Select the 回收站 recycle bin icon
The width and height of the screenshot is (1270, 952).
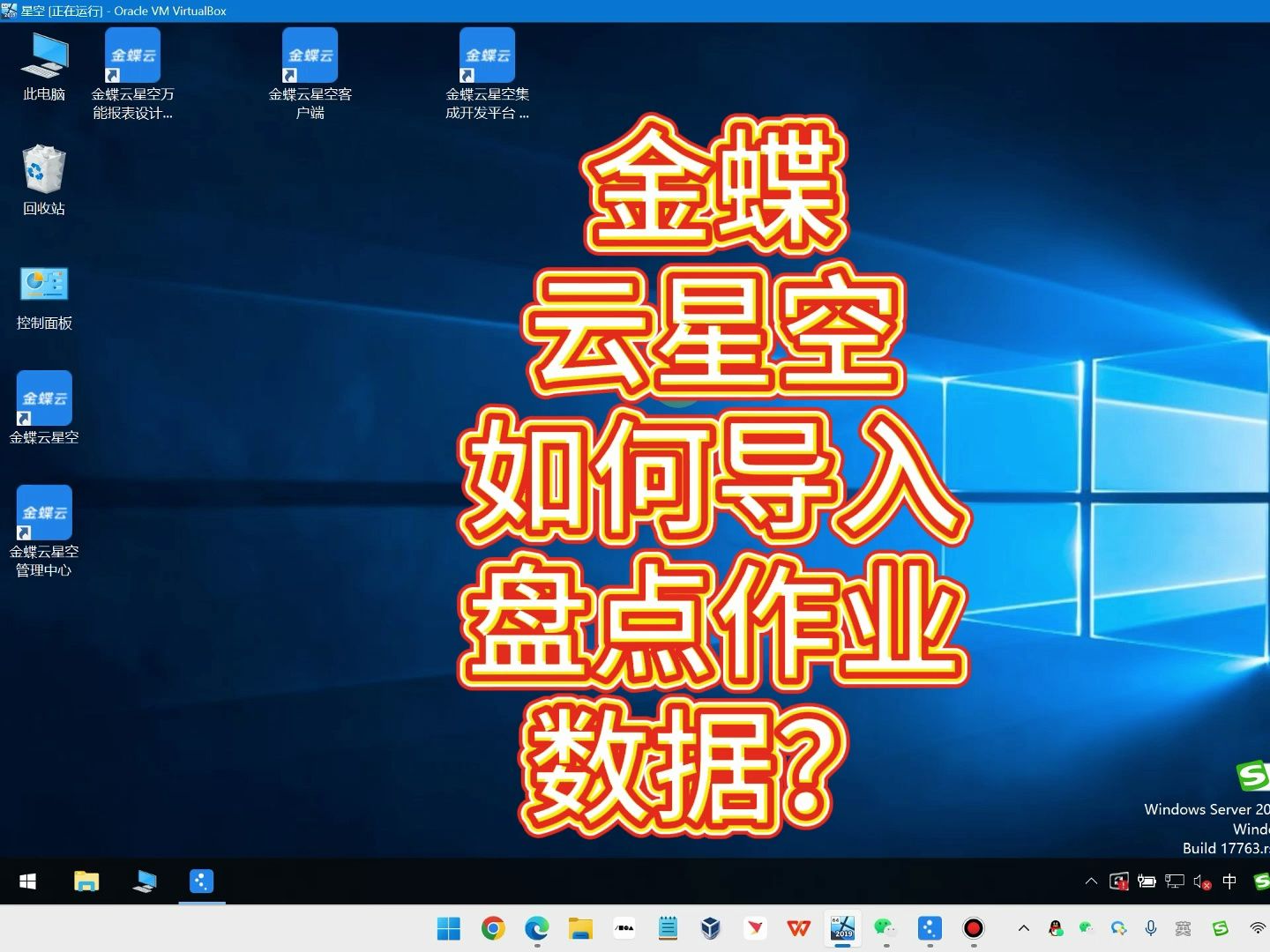click(x=44, y=181)
